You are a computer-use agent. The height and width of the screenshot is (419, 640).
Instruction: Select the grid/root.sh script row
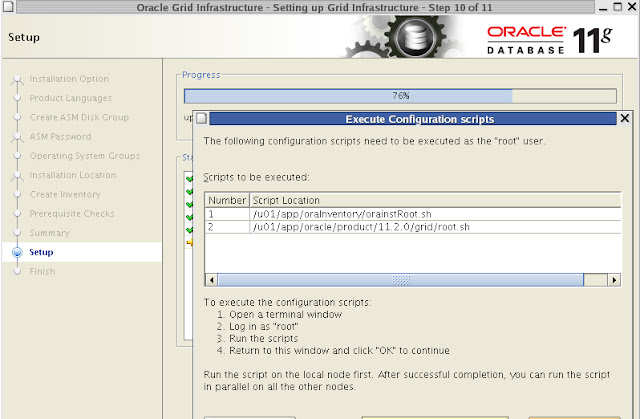coord(413,227)
